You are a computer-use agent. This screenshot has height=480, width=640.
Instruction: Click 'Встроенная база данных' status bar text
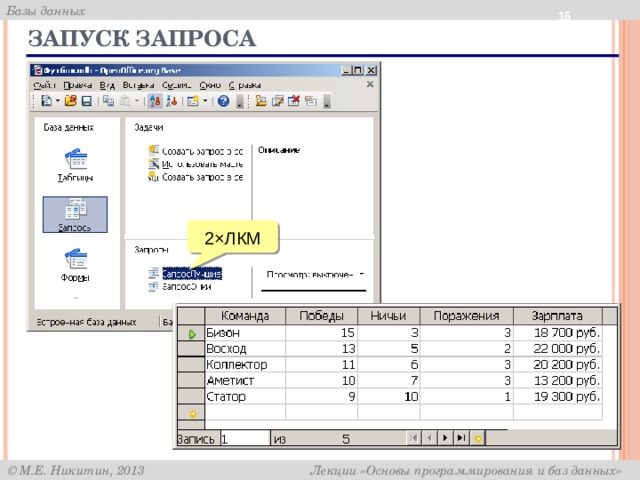point(87,322)
